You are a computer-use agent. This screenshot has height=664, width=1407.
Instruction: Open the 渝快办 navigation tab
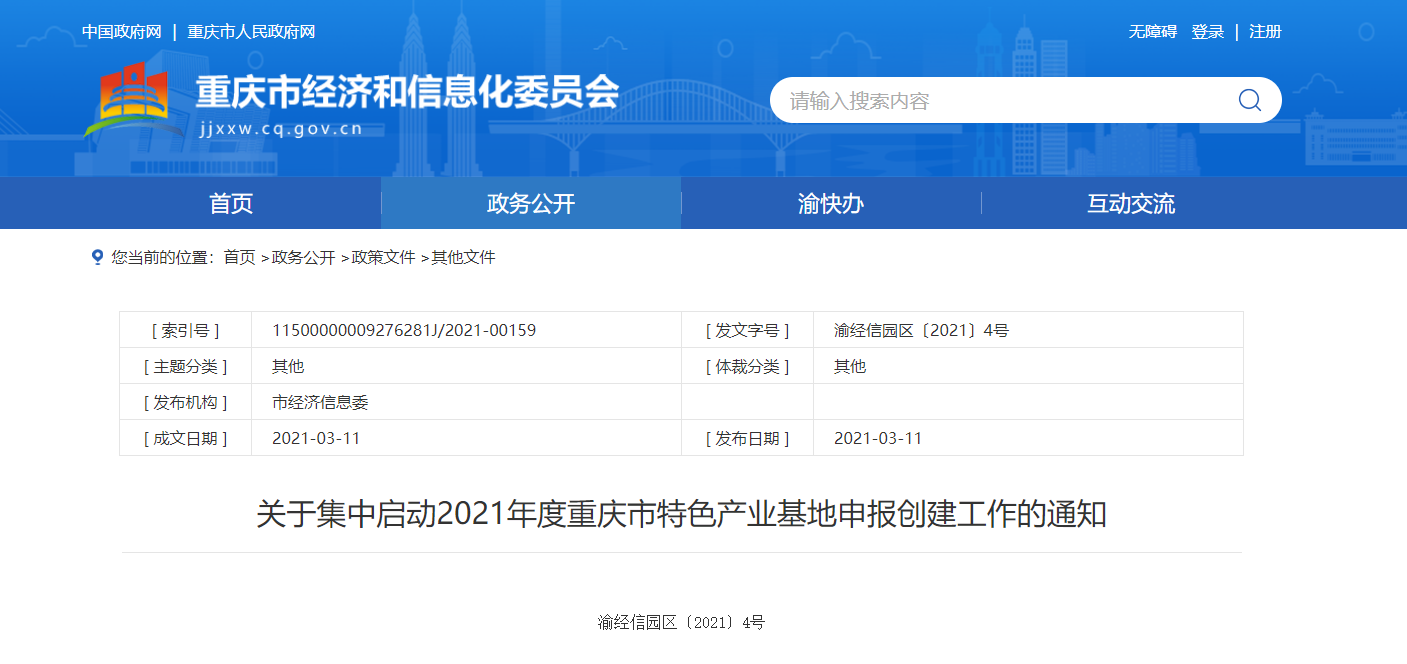[x=831, y=204]
